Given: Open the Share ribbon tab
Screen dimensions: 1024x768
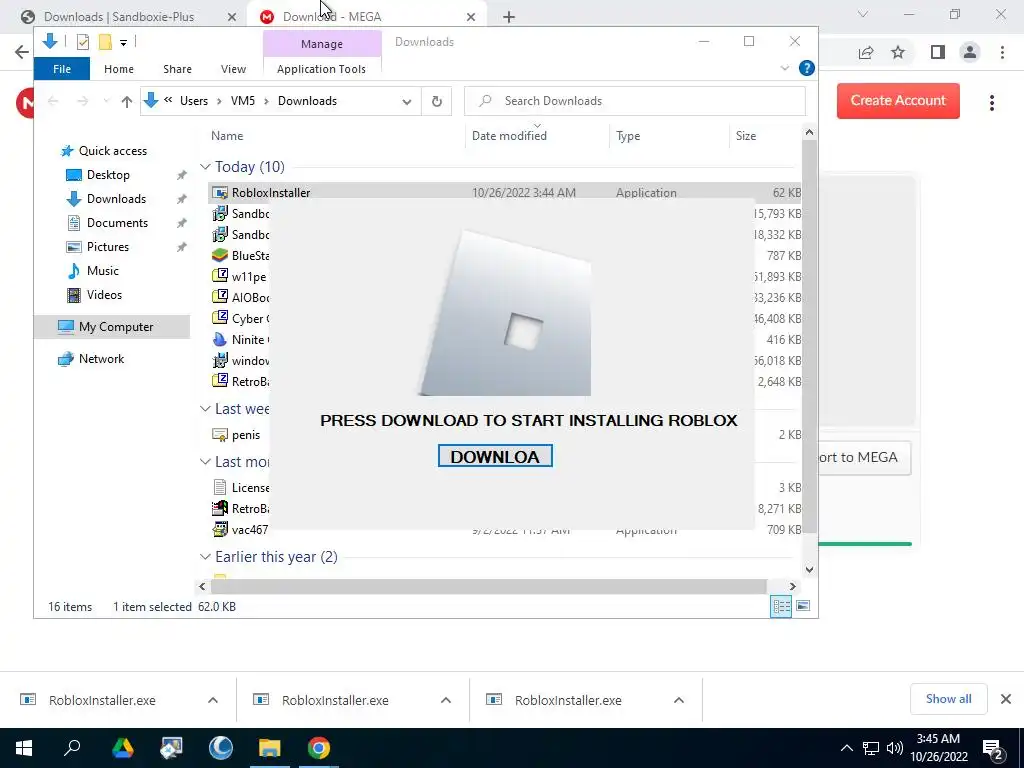Looking at the screenshot, I should (x=178, y=69).
